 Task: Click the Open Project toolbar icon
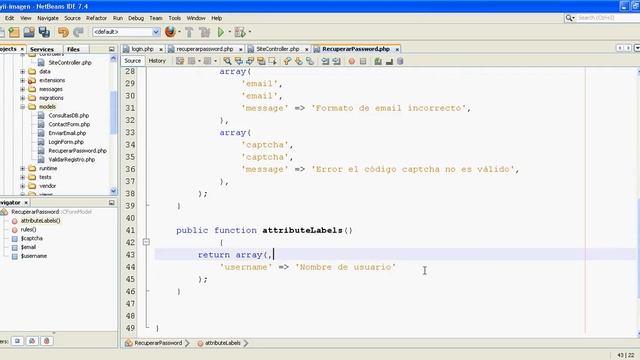(29, 32)
